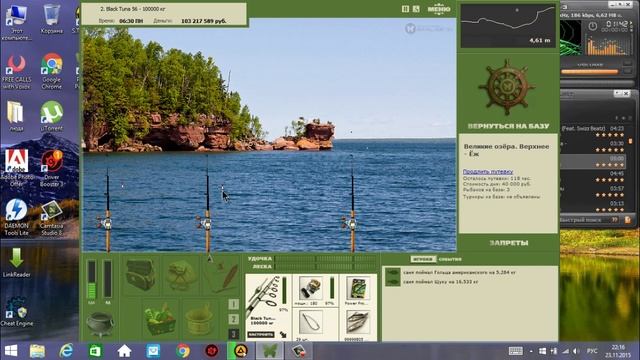
Task: Click the depth sonar map display
Action: coord(508,26)
